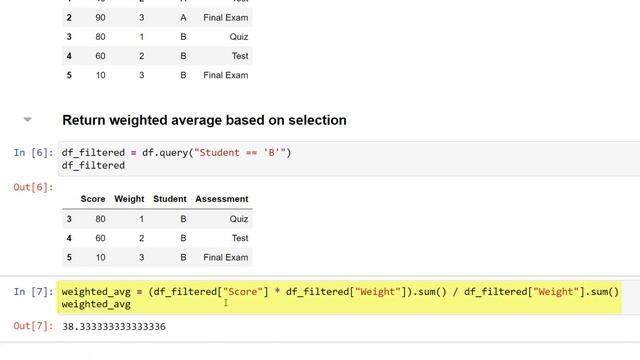Screen dimensions: 640x360
Task: Click score 10 in the upper table
Action: coord(100,75)
